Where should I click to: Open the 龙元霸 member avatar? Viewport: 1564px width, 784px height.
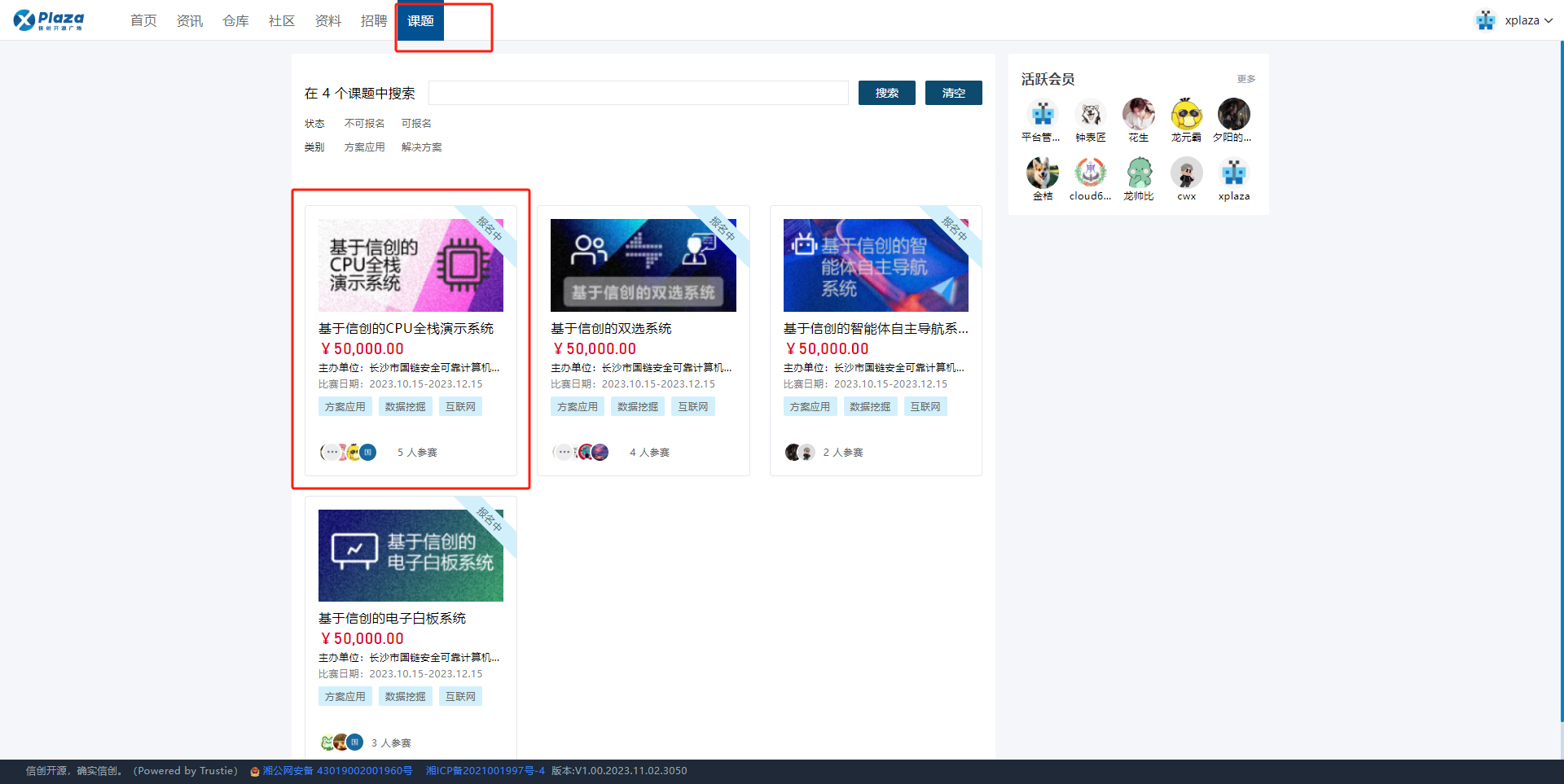[1186, 115]
